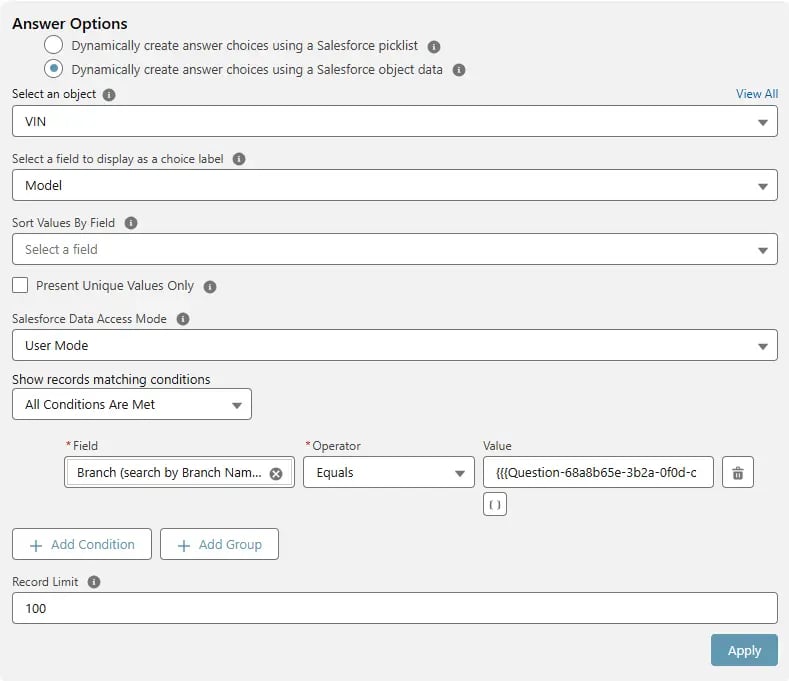
Task: Select the Salesforce object data radio option
Action: coord(53,68)
